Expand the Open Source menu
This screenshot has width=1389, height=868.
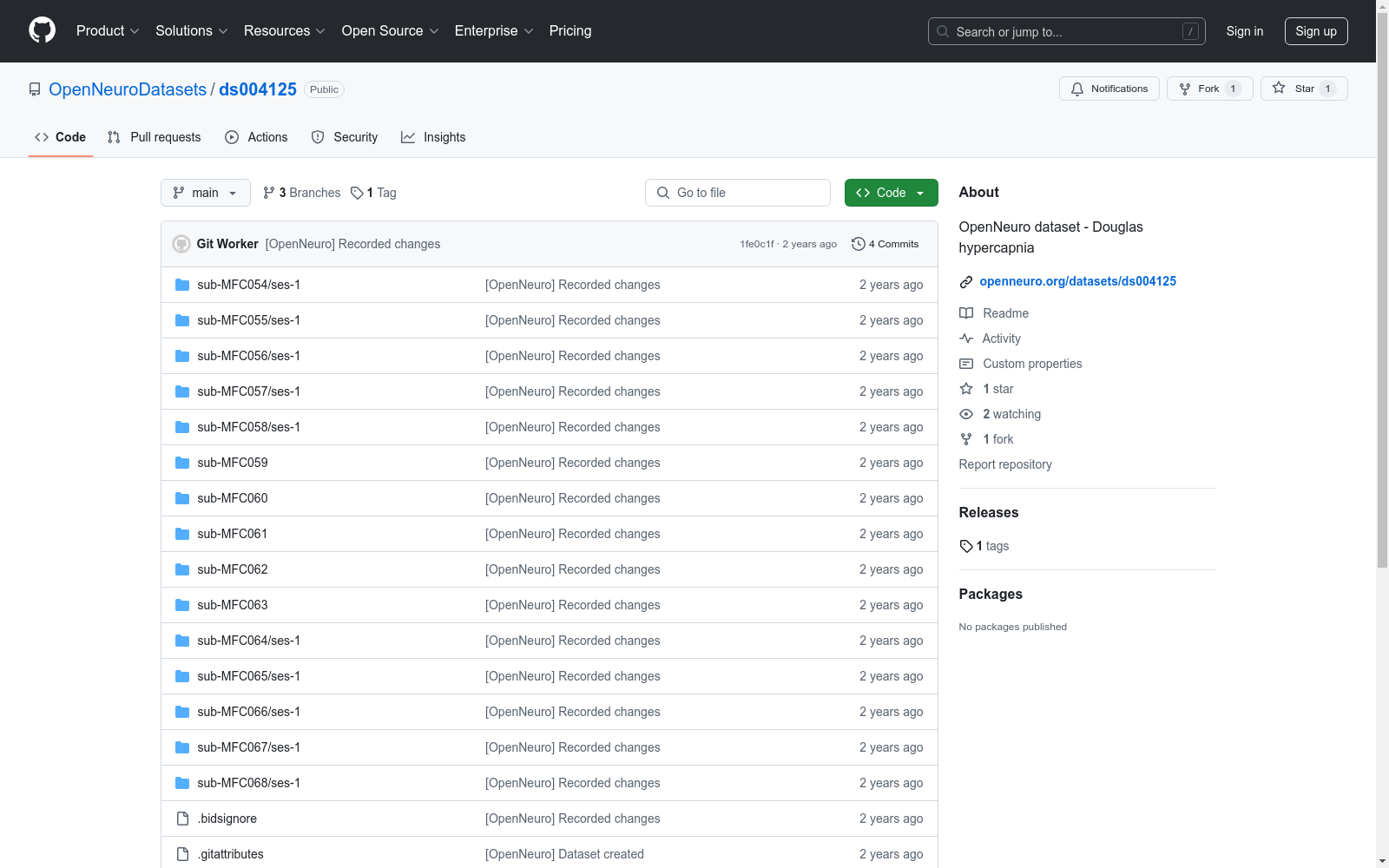pos(391,30)
